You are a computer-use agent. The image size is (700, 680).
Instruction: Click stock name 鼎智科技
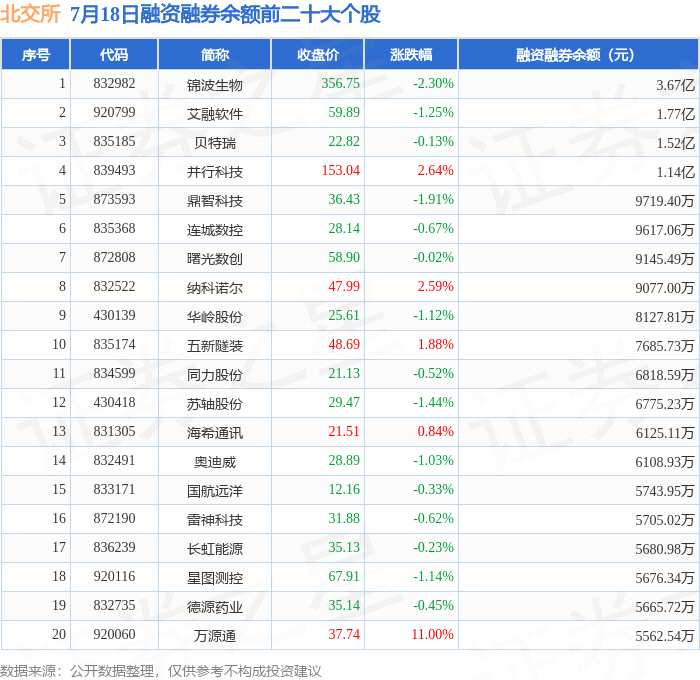[x=215, y=201]
